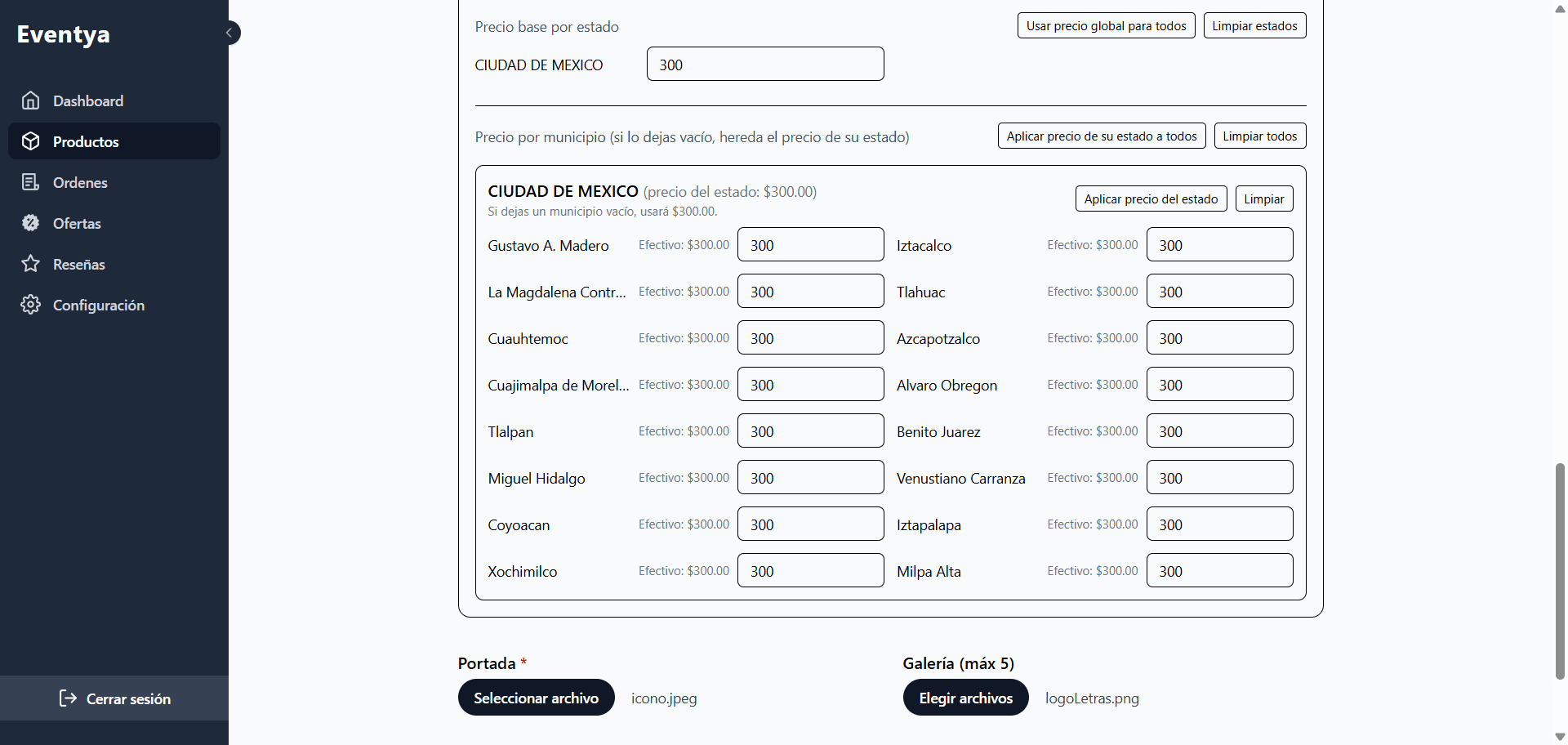Go to the Reseñas section

(78, 263)
